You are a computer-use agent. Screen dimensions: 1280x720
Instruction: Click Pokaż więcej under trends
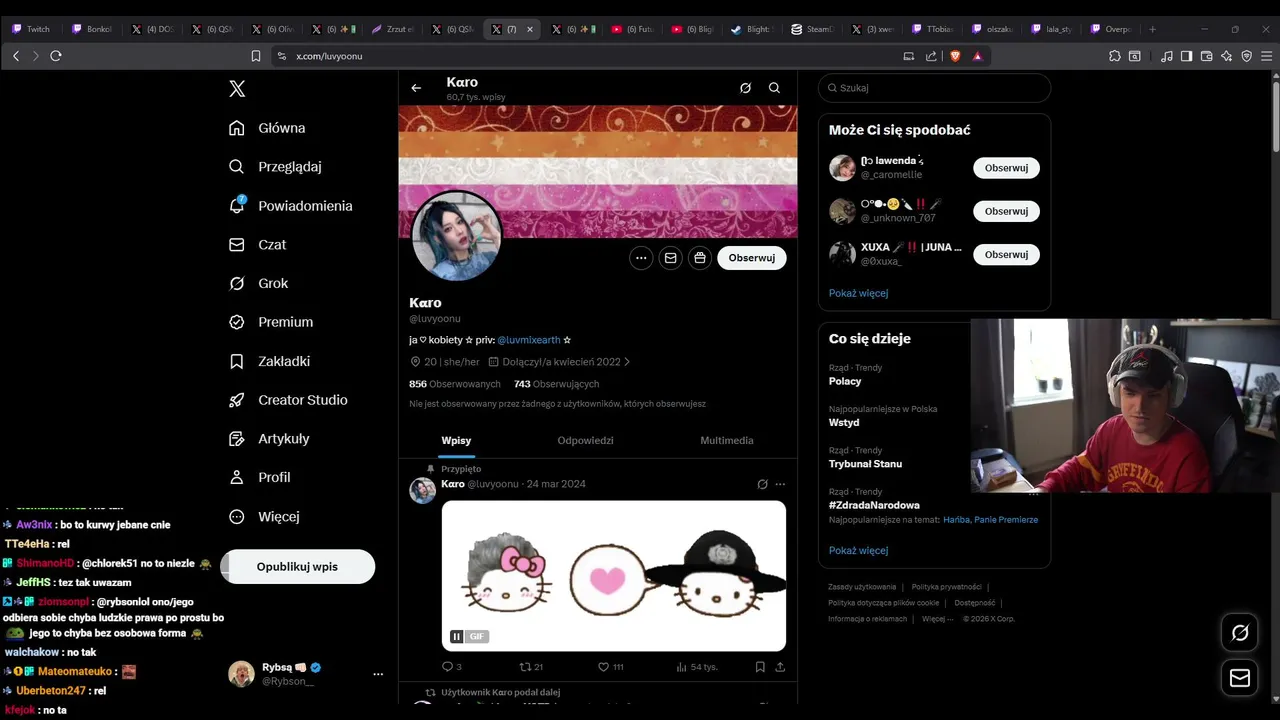point(858,550)
